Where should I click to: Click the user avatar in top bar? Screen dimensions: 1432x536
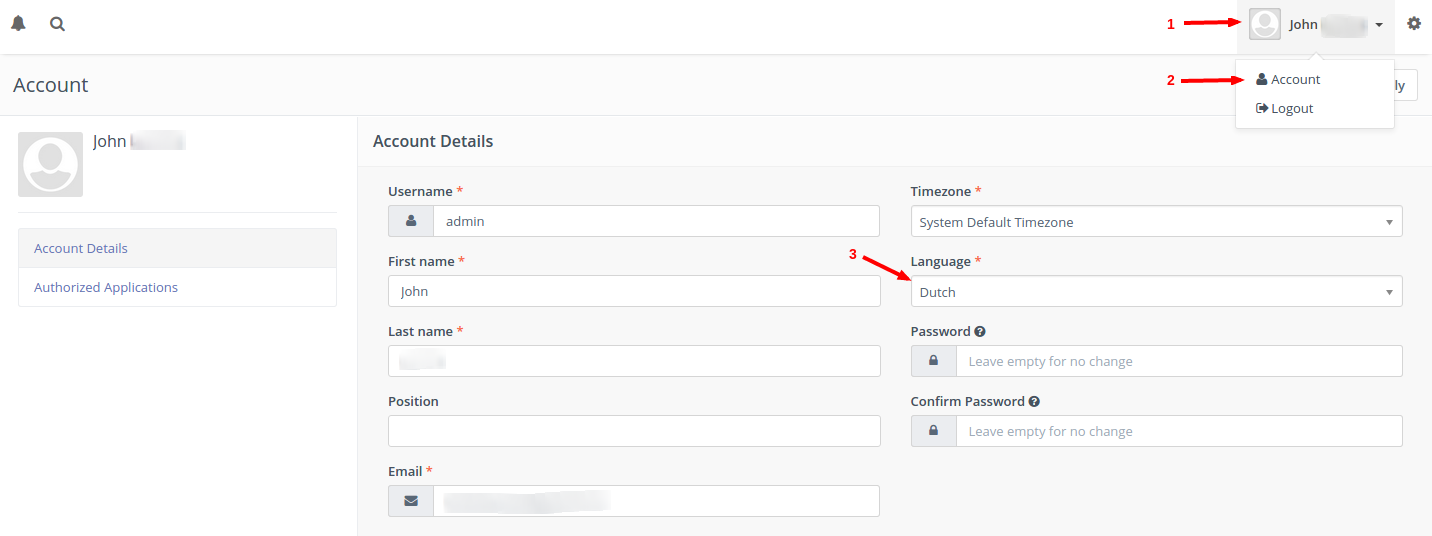[1265, 24]
